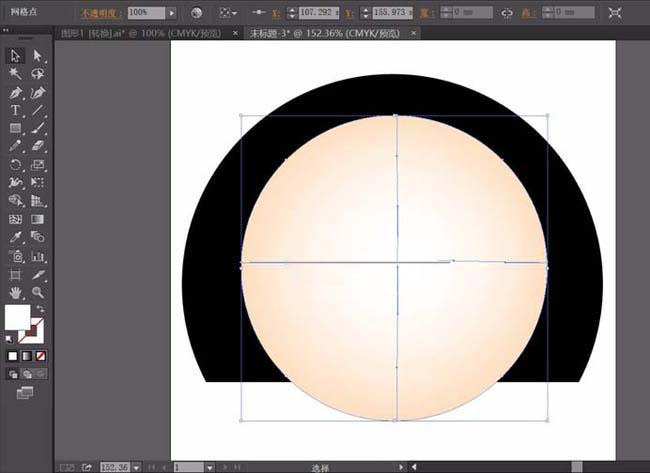The width and height of the screenshot is (650, 473).
Task: Select the Curvature pen tool beside Pen
Action: click(37, 92)
